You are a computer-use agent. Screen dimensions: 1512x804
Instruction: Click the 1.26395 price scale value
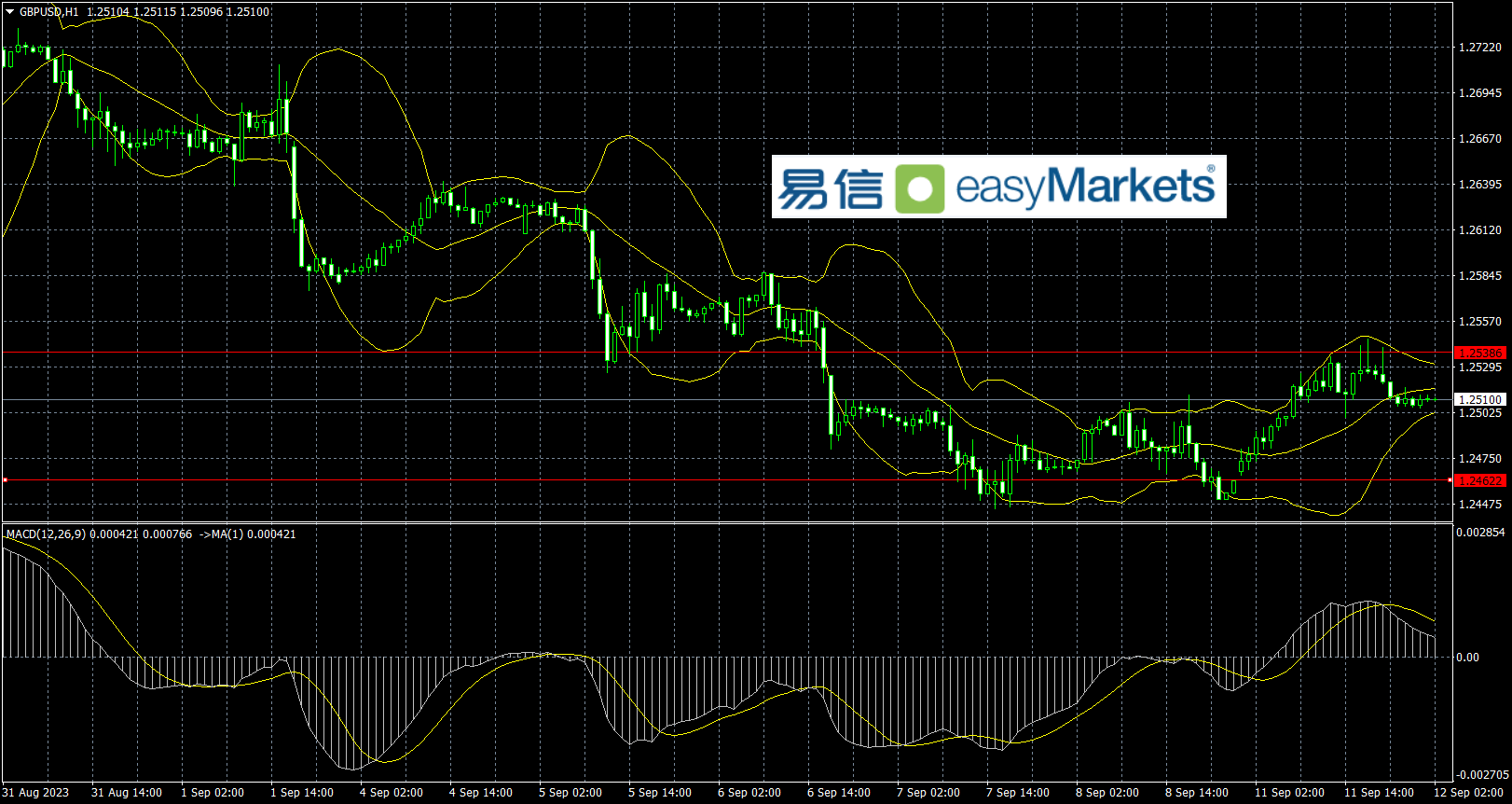pyautogui.click(x=1480, y=185)
